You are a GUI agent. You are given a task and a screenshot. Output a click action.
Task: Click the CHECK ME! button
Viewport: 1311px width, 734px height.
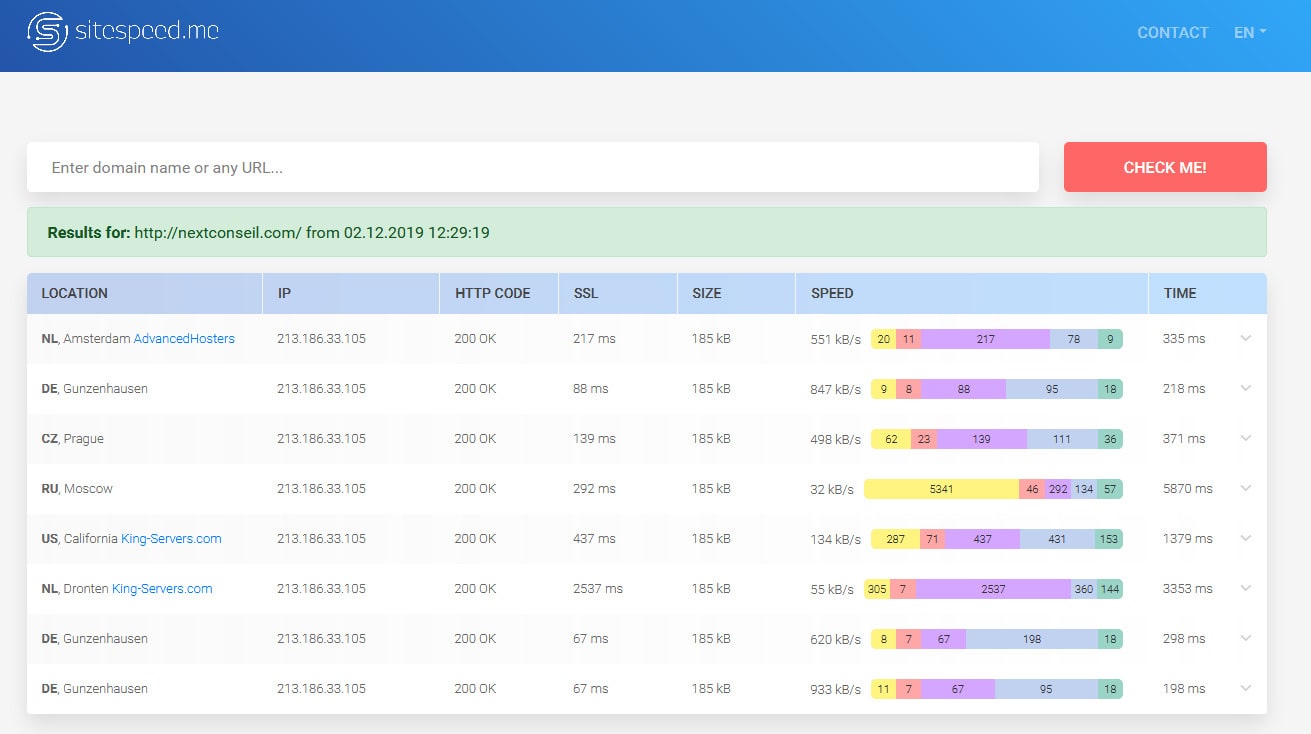tap(1165, 167)
